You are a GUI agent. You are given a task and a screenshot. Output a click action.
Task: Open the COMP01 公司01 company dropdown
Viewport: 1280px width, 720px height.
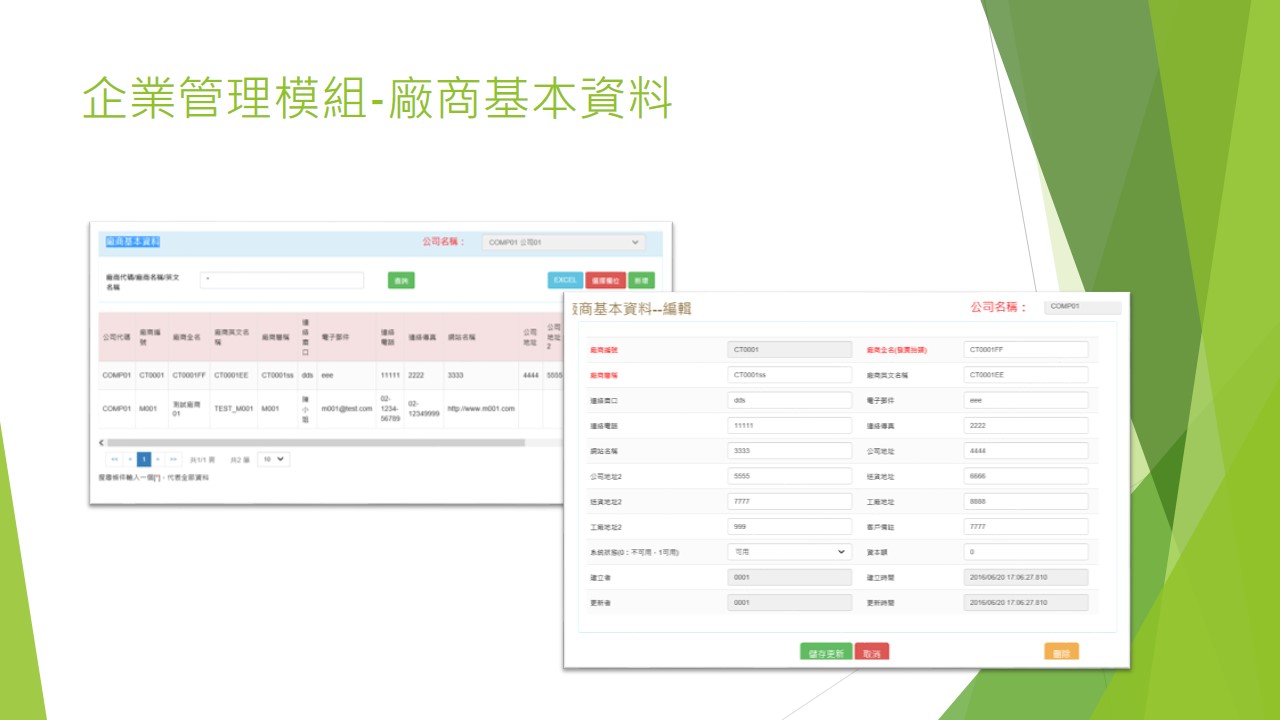[564, 242]
